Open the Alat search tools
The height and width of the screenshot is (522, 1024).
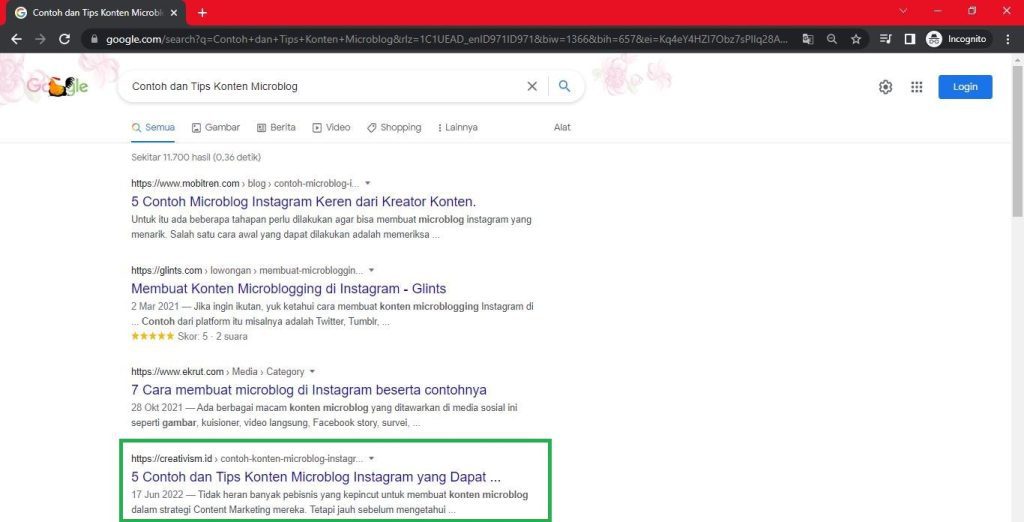pyautogui.click(x=562, y=127)
